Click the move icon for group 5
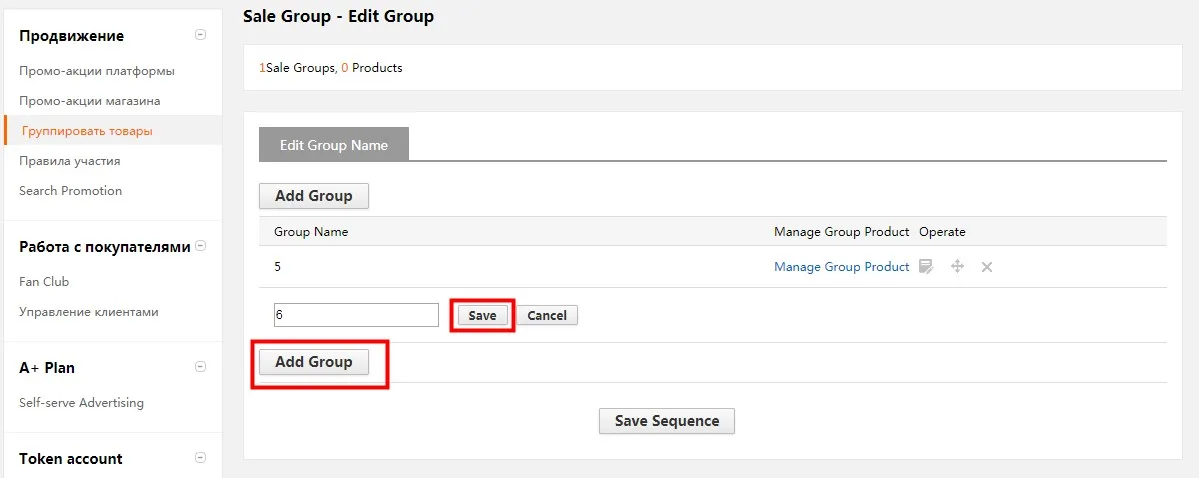This screenshot has width=1199, height=478. pyautogui.click(x=957, y=267)
